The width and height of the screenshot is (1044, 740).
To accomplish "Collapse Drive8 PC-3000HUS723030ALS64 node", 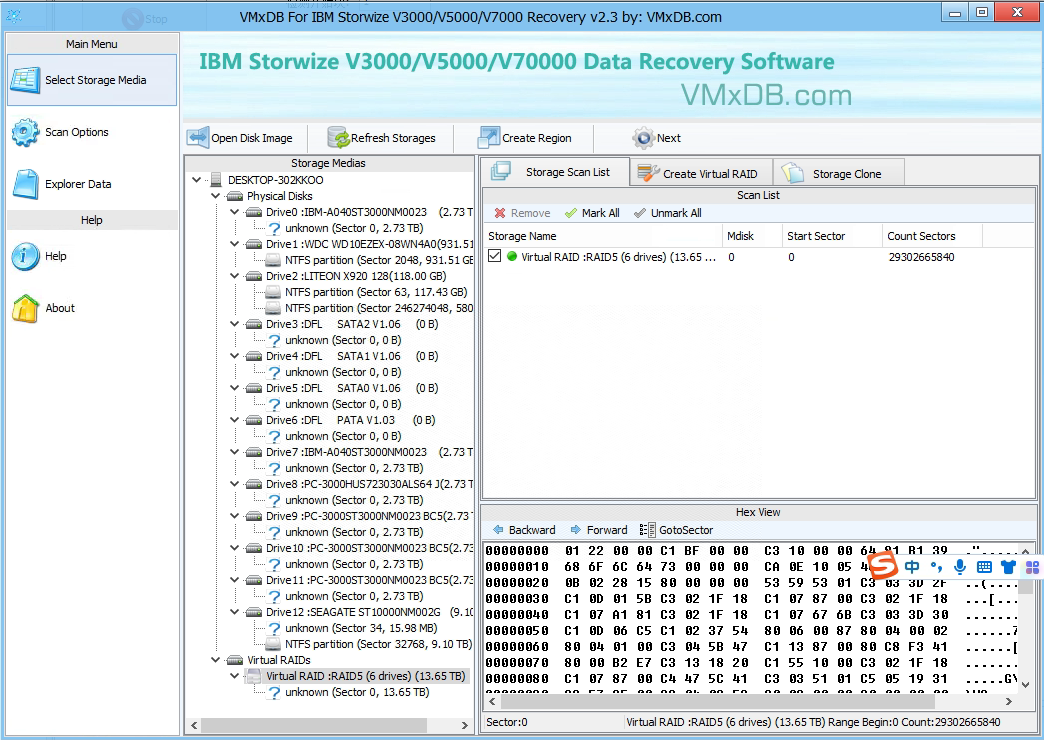I will (x=234, y=484).
